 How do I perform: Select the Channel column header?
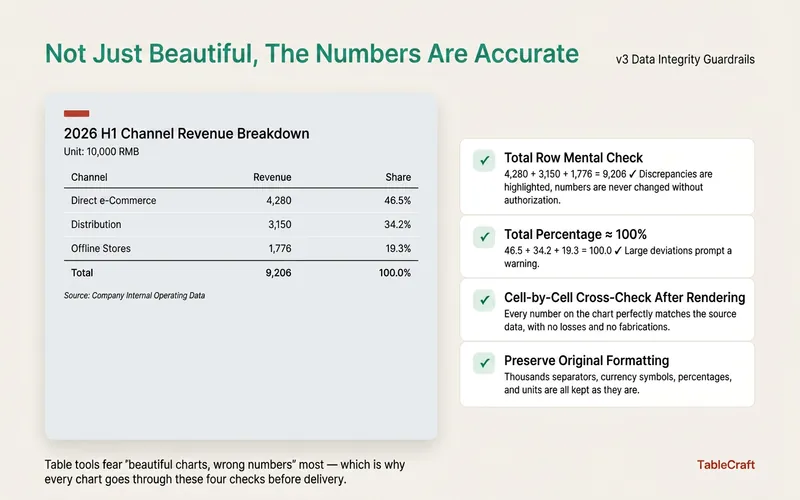click(89, 177)
